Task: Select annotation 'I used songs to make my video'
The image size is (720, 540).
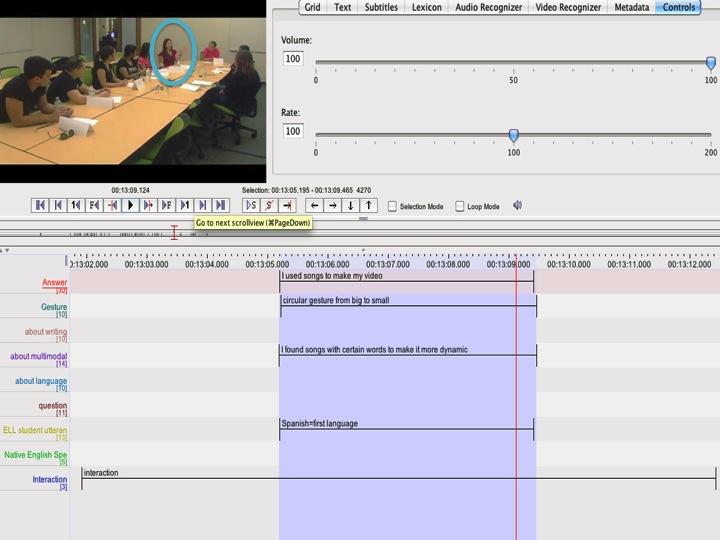Action: coord(406,281)
